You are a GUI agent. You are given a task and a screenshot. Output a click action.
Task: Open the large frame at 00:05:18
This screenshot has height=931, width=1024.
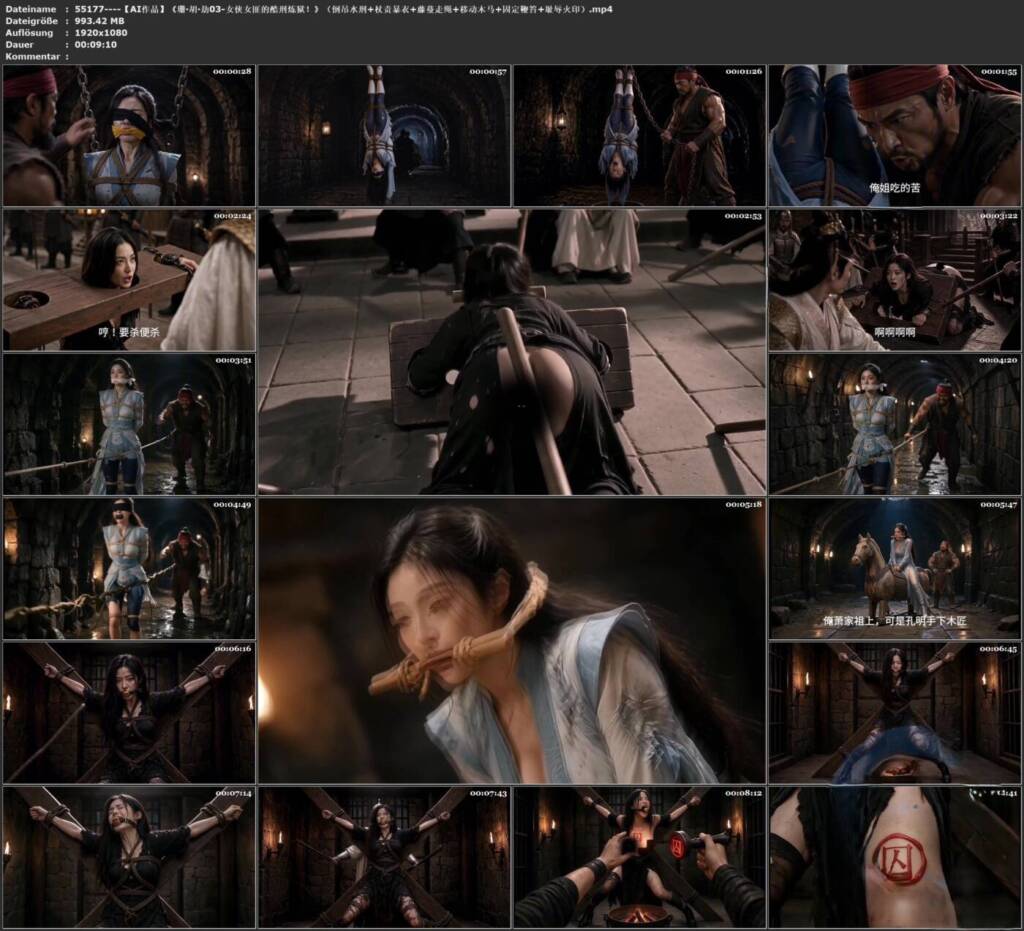512,640
